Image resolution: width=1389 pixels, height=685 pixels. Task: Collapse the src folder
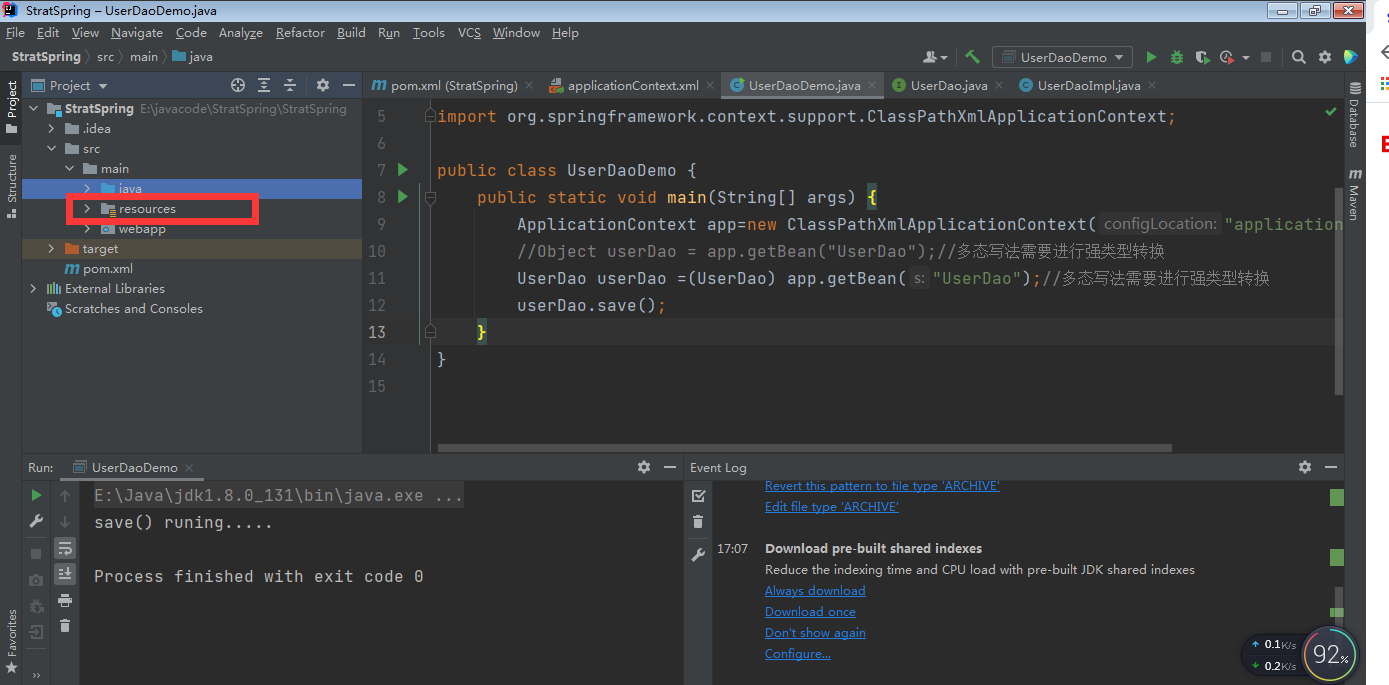52,149
